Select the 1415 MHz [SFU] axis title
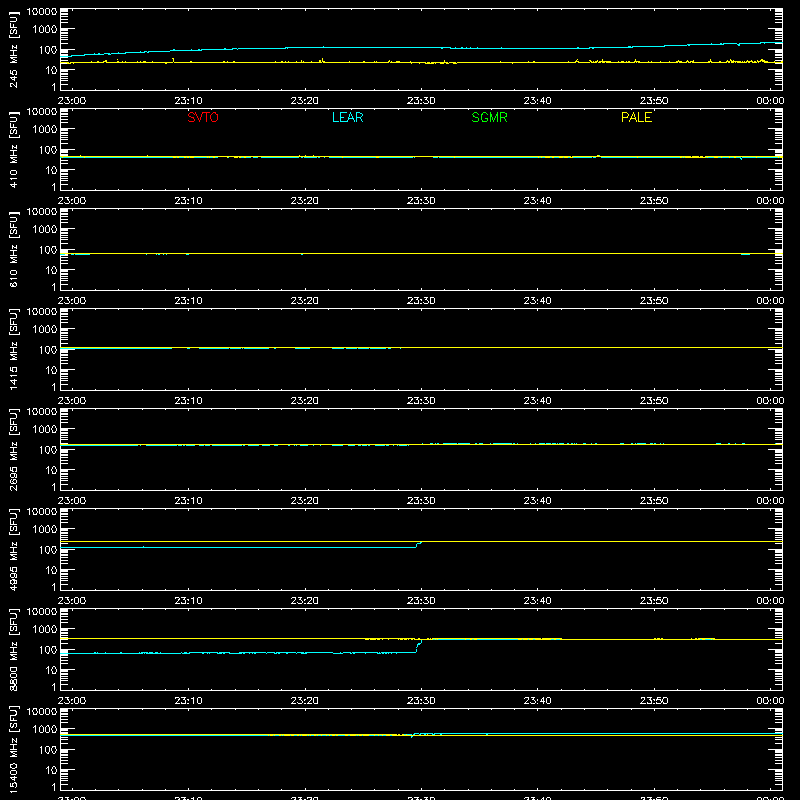 [x=13, y=350]
